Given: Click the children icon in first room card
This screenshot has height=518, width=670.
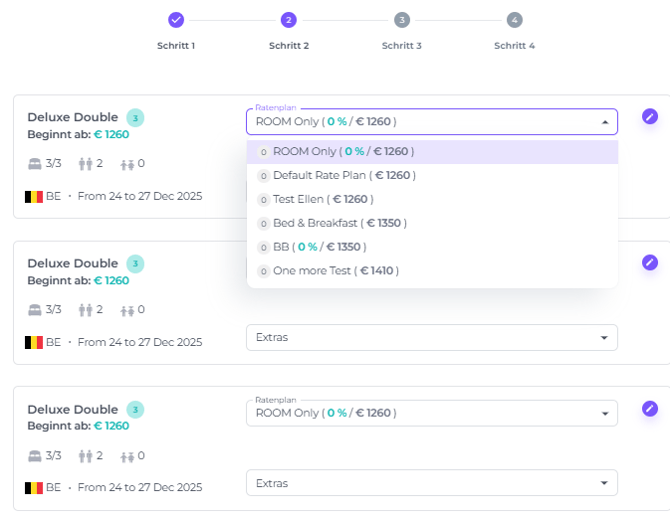Looking at the screenshot, I should pyautogui.click(x=127, y=164).
